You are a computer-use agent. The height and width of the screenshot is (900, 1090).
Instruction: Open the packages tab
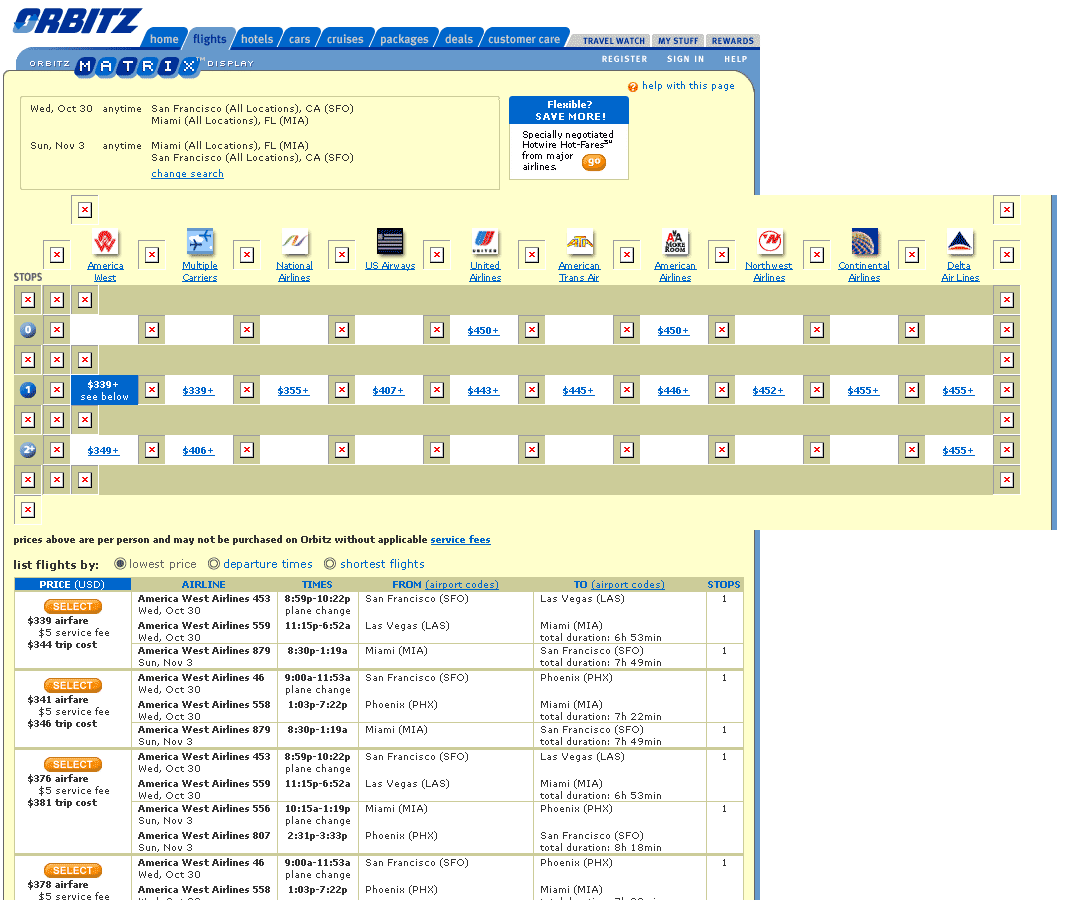coord(404,39)
